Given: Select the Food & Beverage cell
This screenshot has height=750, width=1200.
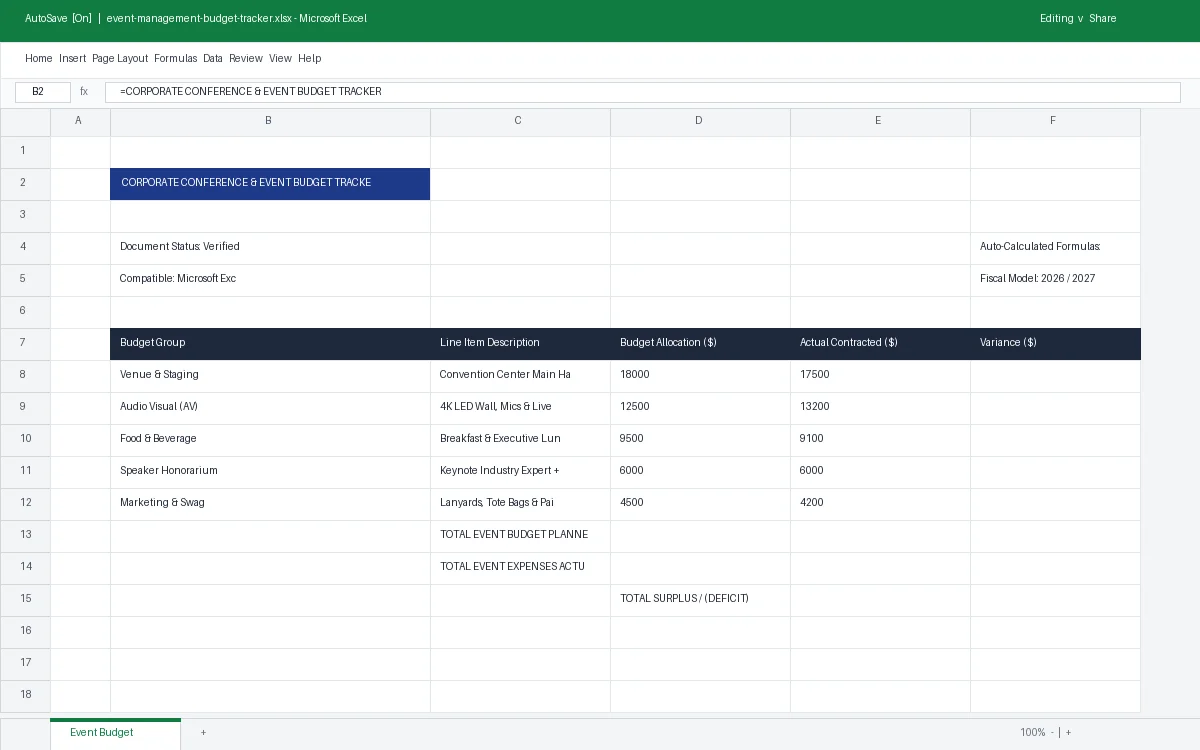Looking at the screenshot, I should [270, 440].
